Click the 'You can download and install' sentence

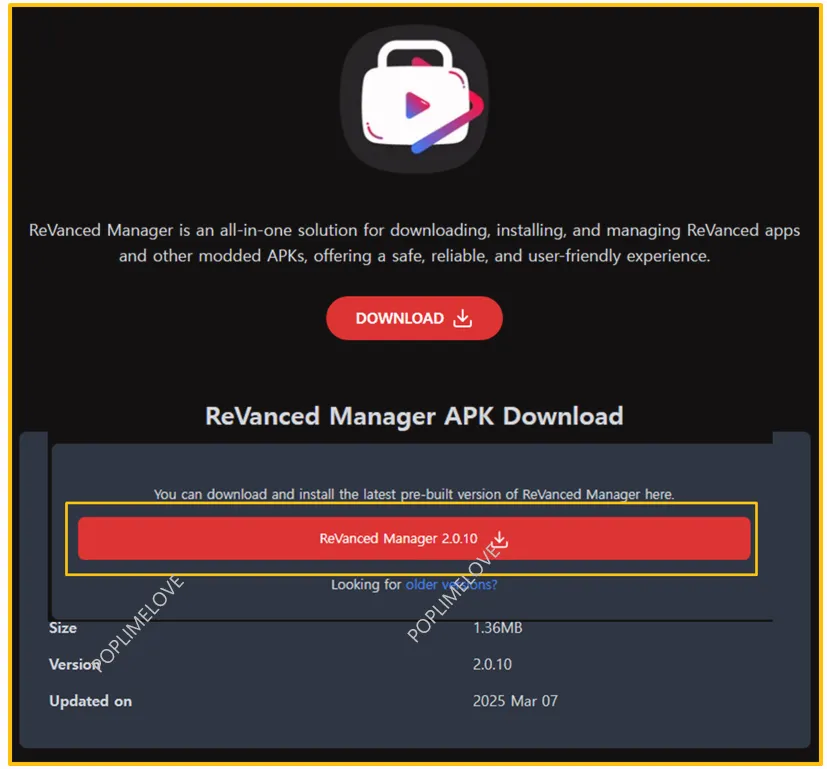[x=414, y=494]
